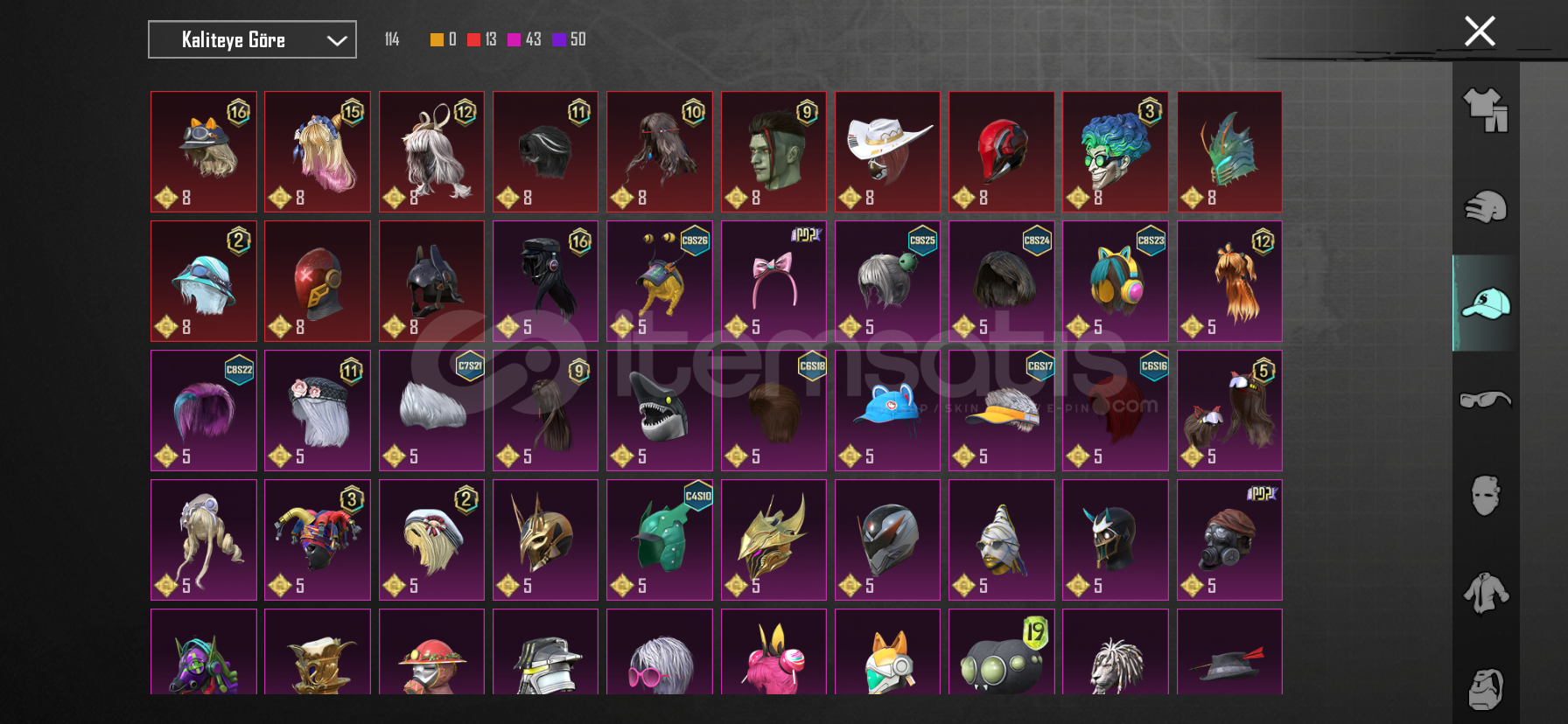Pick the pink bow headband item
Image resolution: width=1568 pixels, height=724 pixels.
(773, 281)
